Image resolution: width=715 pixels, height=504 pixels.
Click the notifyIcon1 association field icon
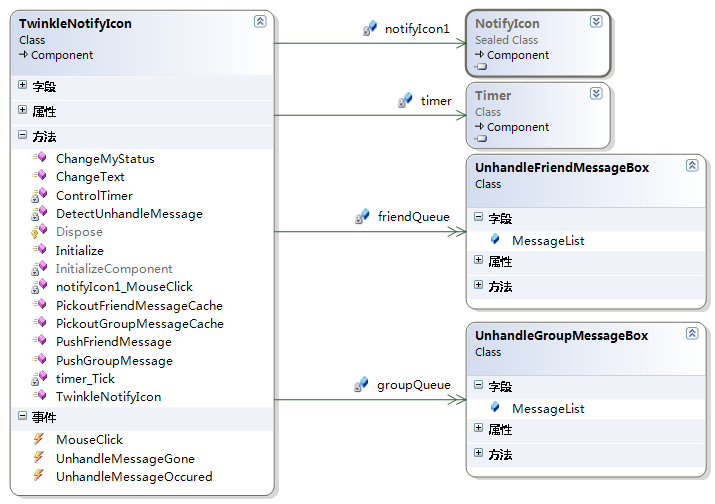(370, 29)
